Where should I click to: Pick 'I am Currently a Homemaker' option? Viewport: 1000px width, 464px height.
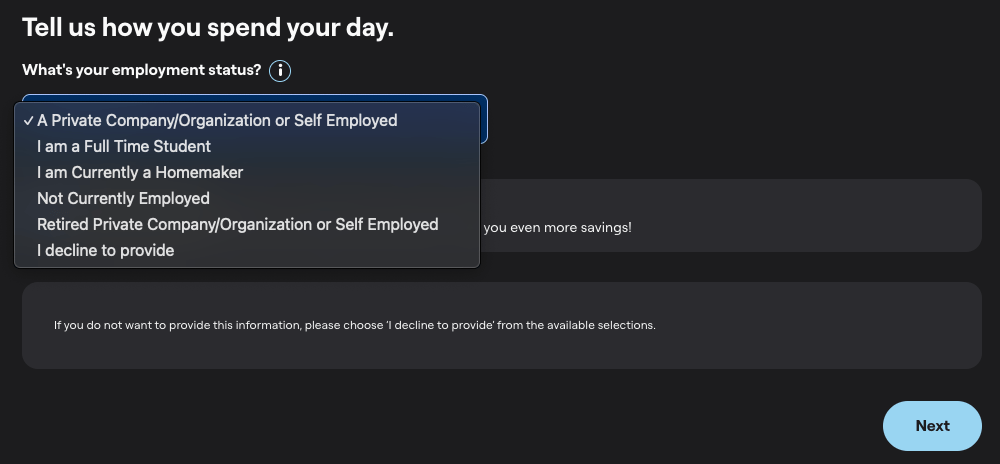coord(140,173)
